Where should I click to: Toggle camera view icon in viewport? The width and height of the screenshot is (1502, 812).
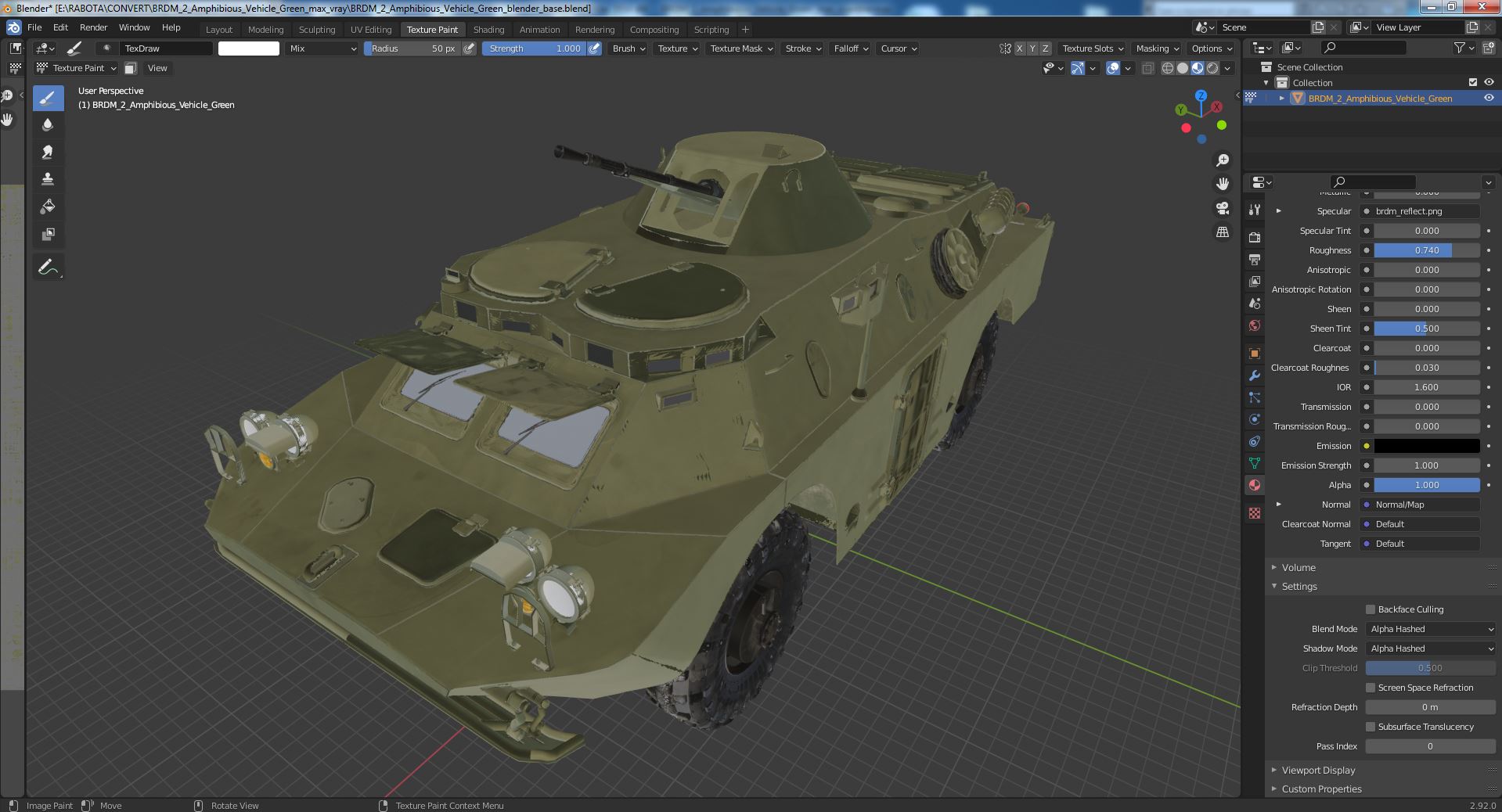[1222, 208]
